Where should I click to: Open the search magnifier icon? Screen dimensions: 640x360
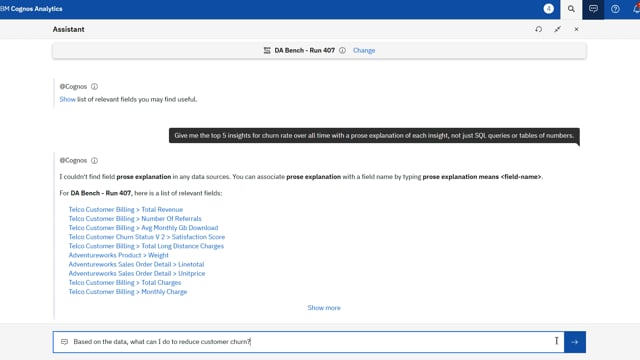571,9
